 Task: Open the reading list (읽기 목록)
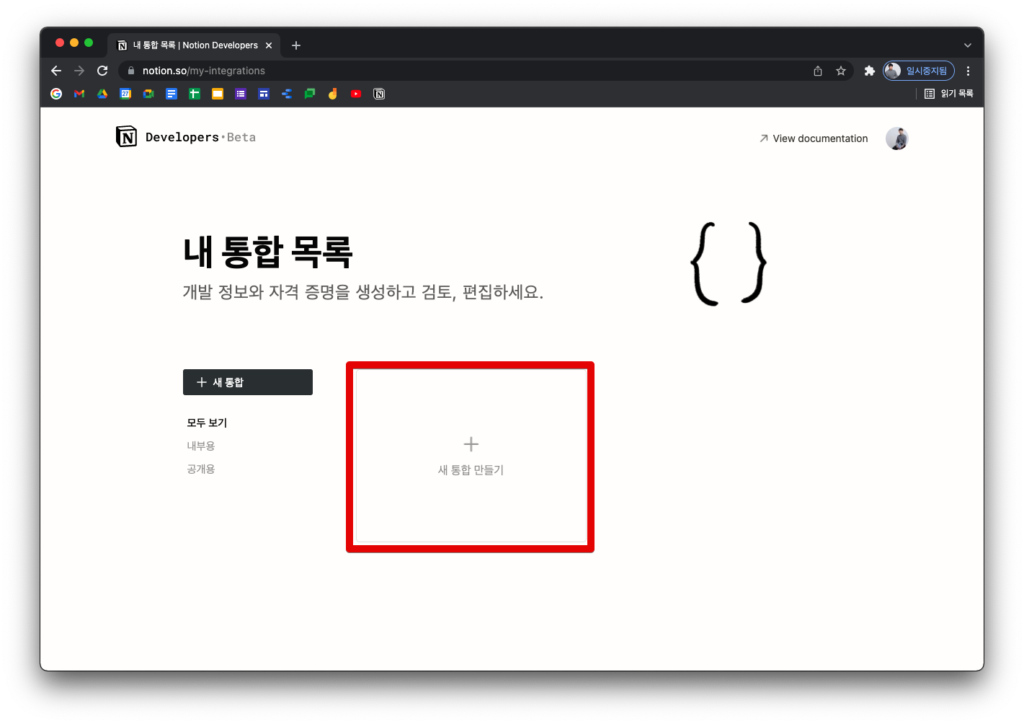click(948, 93)
